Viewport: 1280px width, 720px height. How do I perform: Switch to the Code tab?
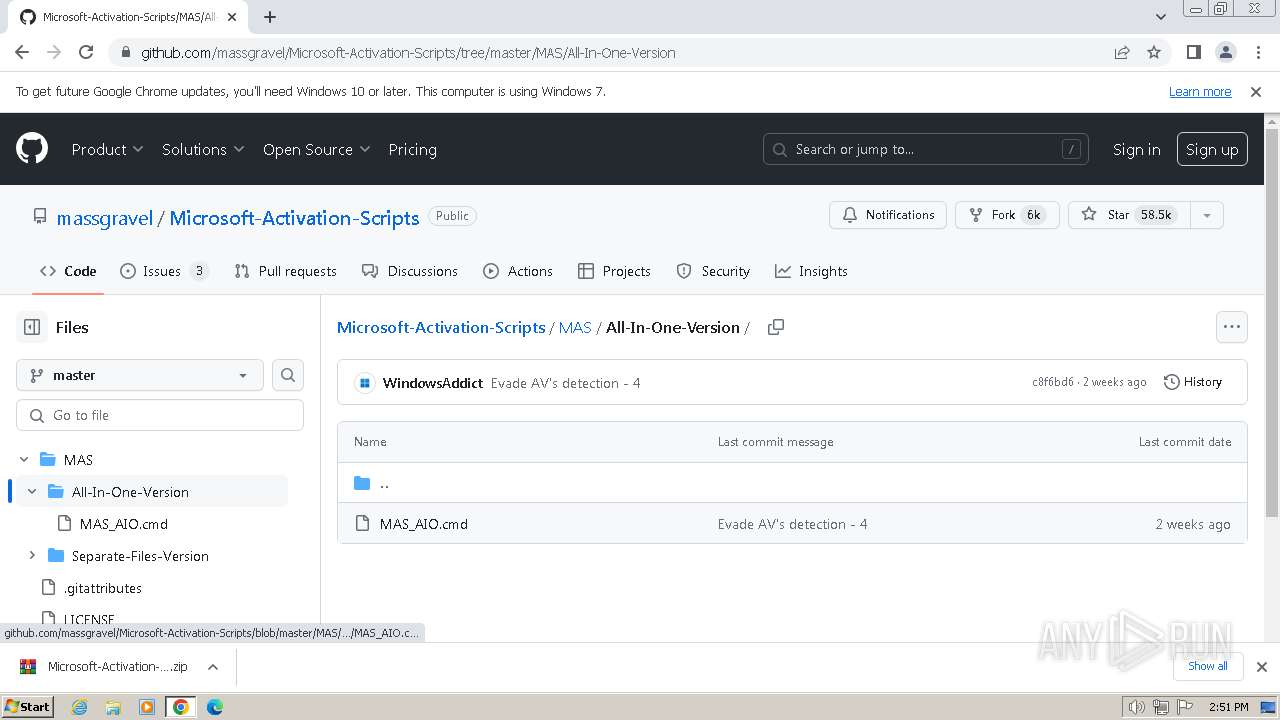click(x=68, y=271)
